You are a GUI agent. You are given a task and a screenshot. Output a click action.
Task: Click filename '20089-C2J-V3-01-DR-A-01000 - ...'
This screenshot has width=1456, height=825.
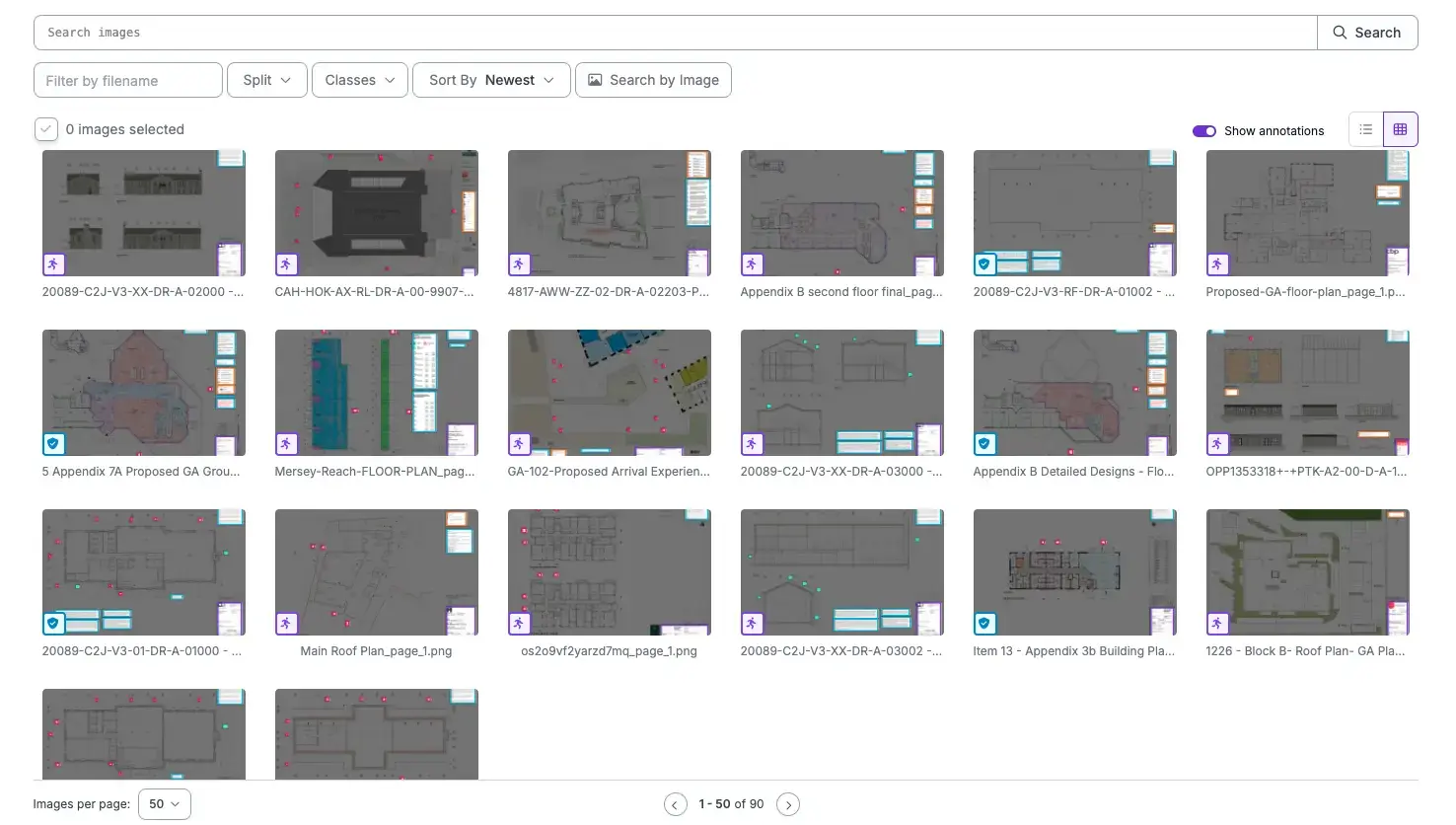point(142,651)
